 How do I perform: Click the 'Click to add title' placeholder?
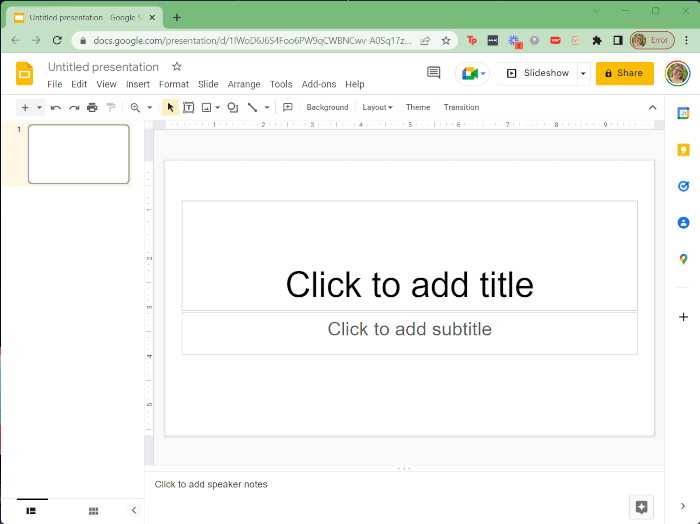pos(409,256)
